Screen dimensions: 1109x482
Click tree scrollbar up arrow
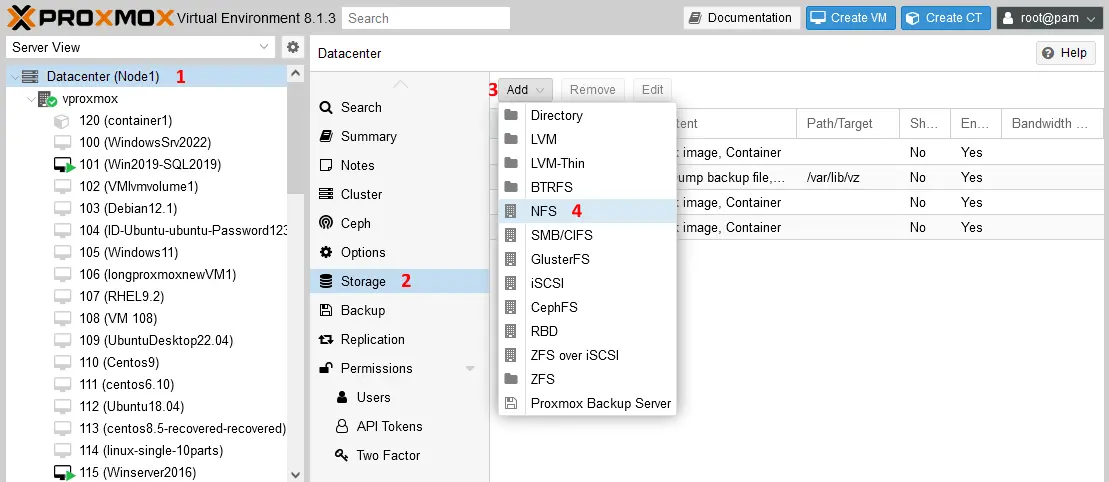pyautogui.click(x=296, y=73)
